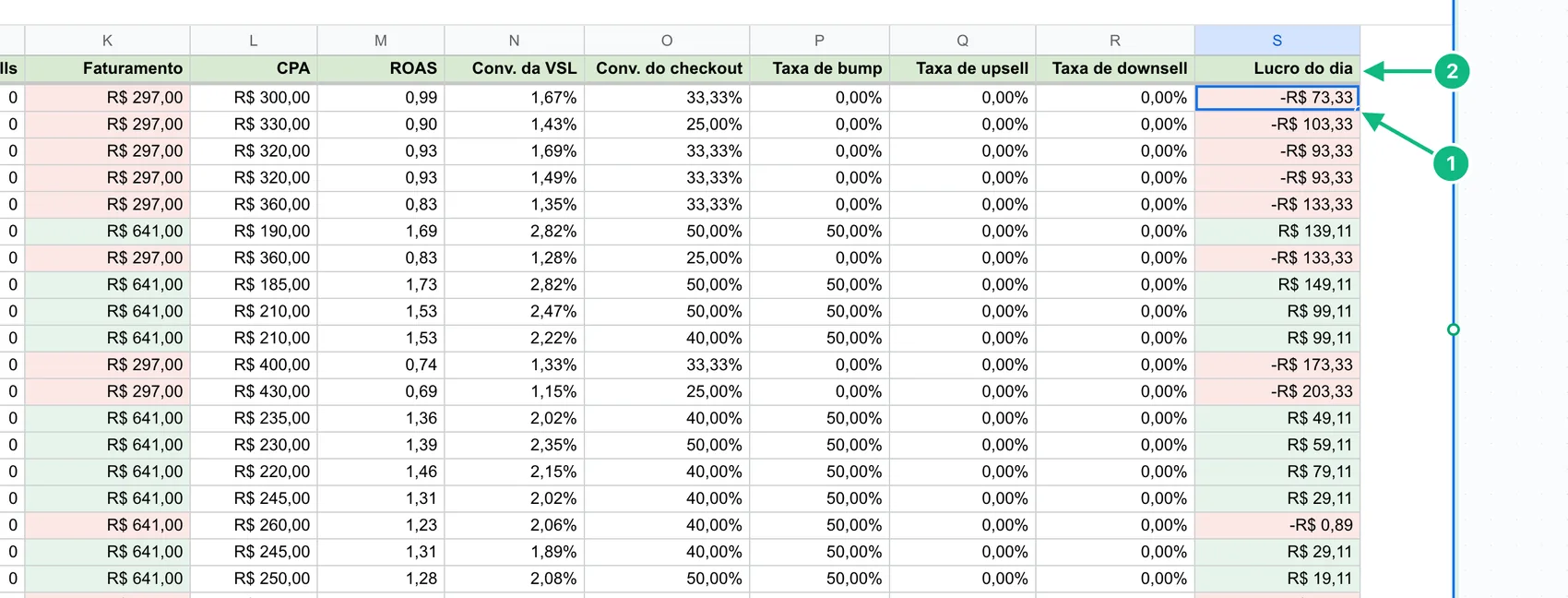This screenshot has height=598, width=1568.
Task: Click the -R$ 203,33 cell
Action: point(1277,391)
